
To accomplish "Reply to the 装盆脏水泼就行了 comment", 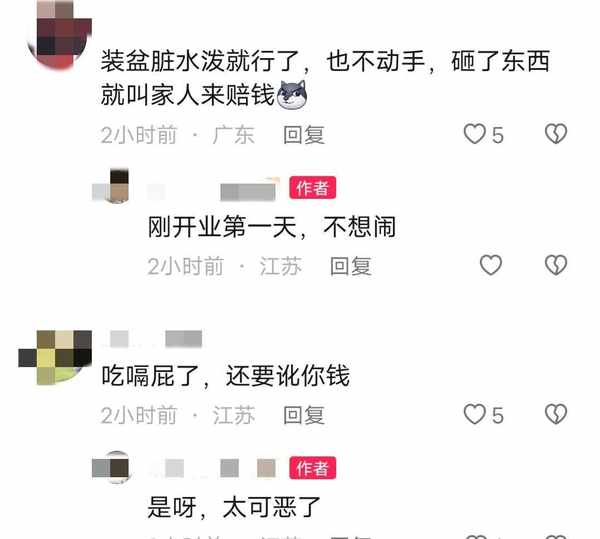I will click(x=304, y=135).
